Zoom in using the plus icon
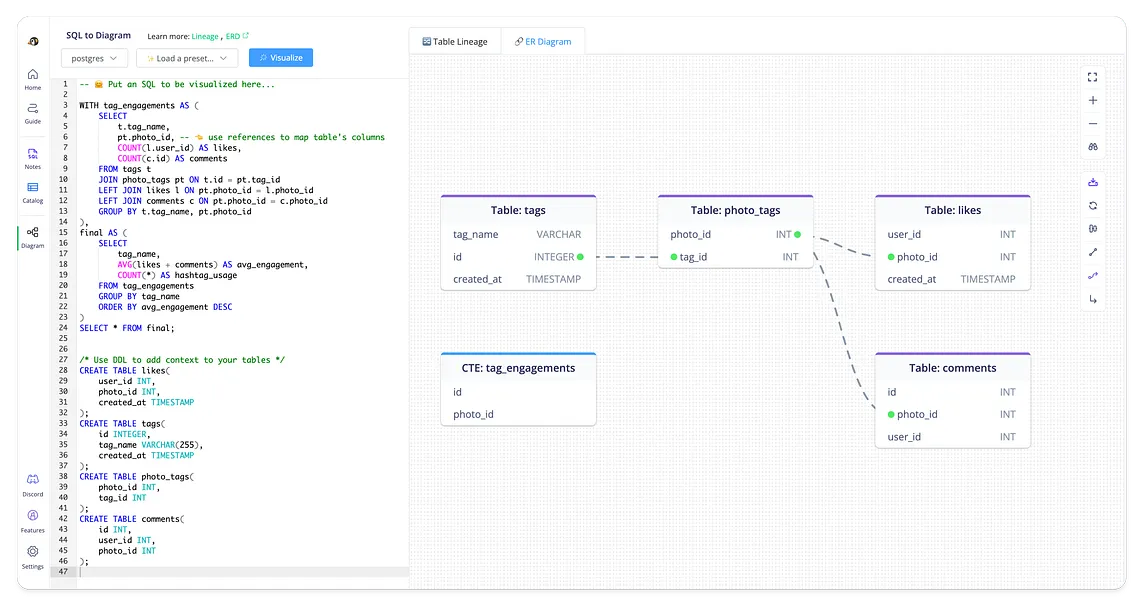Viewport: 1144px width, 606px height. (1092, 100)
